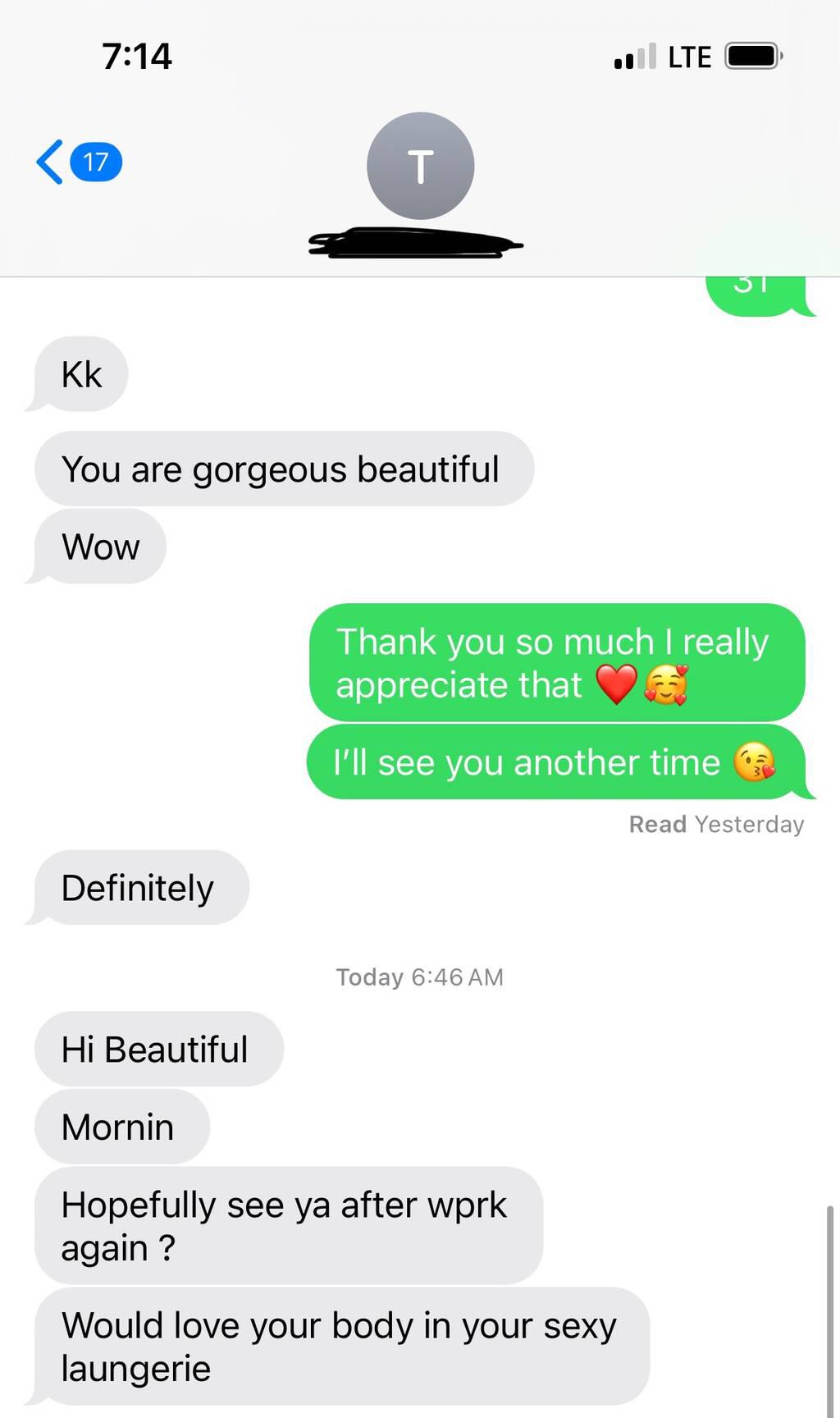Tap the LTE network indicator
This screenshot has width=840, height=1418.
(690, 57)
